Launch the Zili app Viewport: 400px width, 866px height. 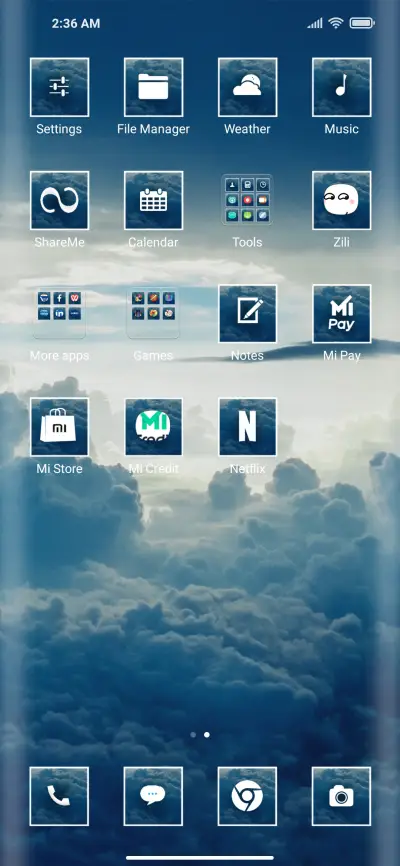[341, 200]
